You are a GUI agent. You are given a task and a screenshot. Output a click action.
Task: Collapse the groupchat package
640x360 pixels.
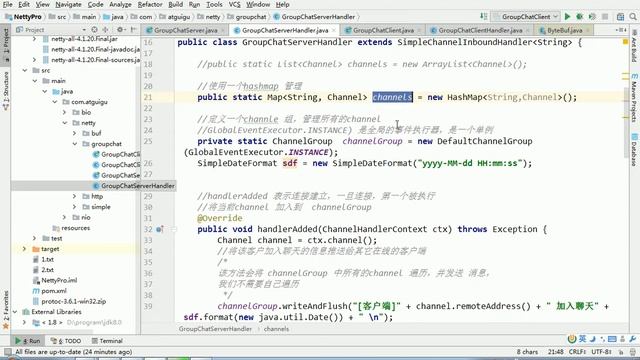75,144
